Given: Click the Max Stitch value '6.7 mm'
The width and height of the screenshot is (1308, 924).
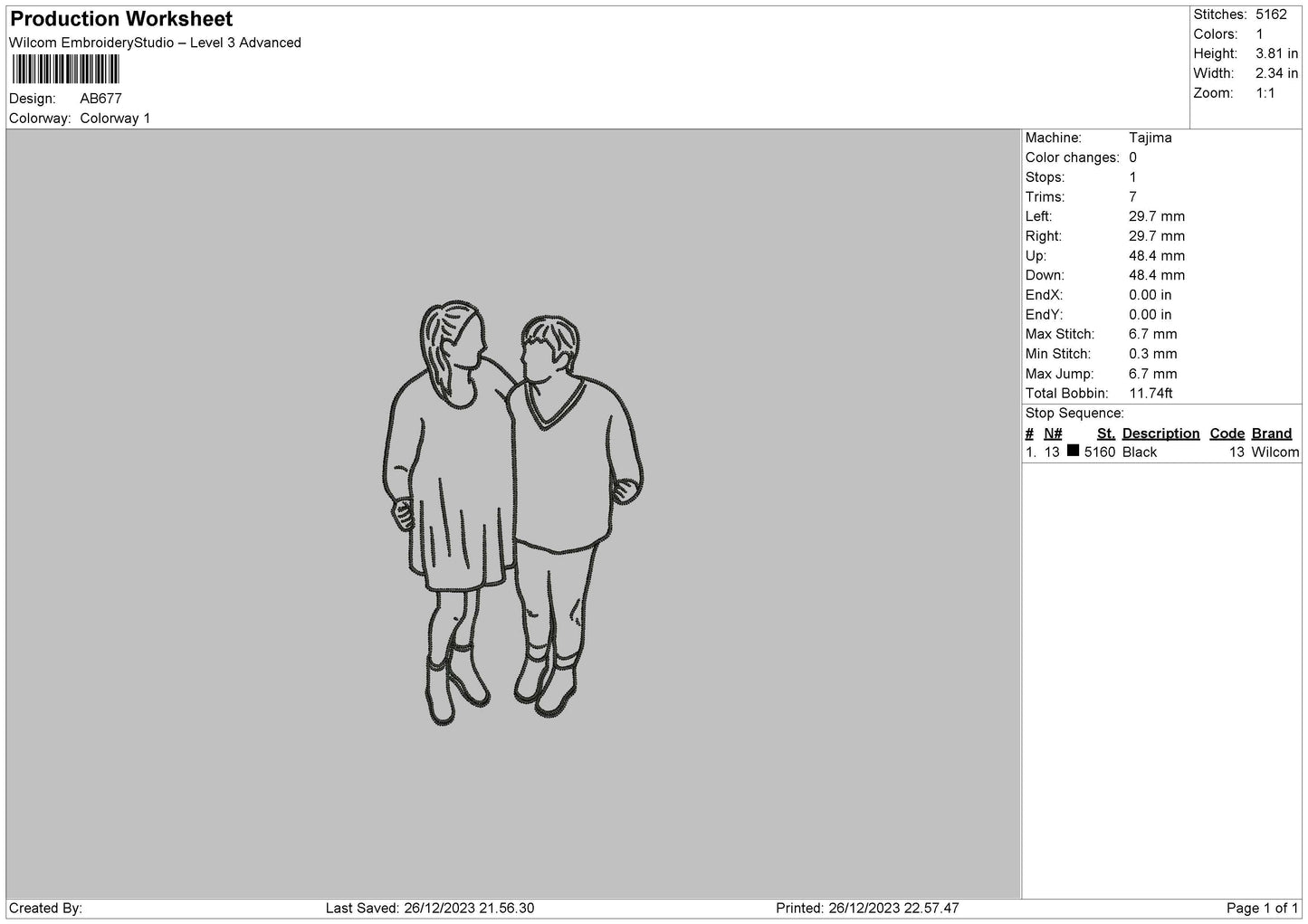Looking at the screenshot, I should click(x=1153, y=334).
